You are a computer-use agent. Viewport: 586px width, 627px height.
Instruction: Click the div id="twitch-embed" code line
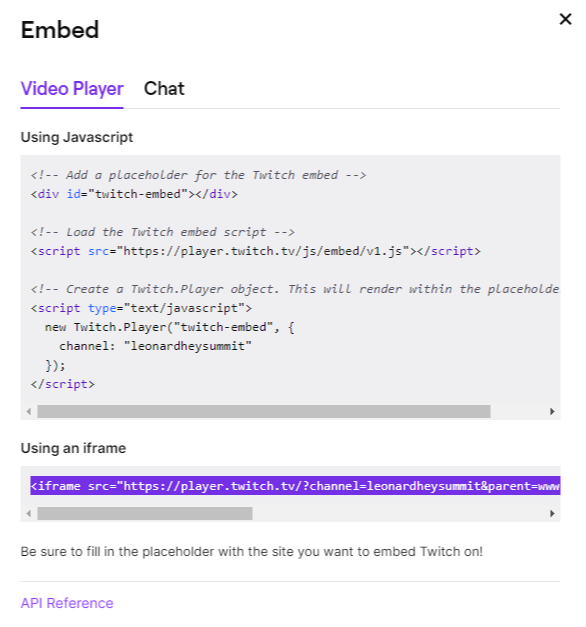134,194
